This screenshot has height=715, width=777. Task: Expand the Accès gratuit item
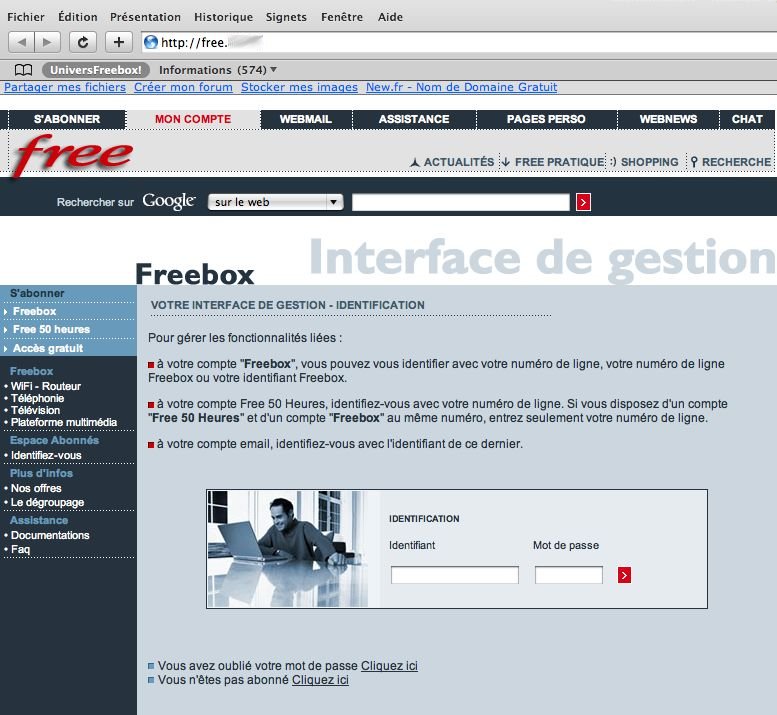click(48, 348)
